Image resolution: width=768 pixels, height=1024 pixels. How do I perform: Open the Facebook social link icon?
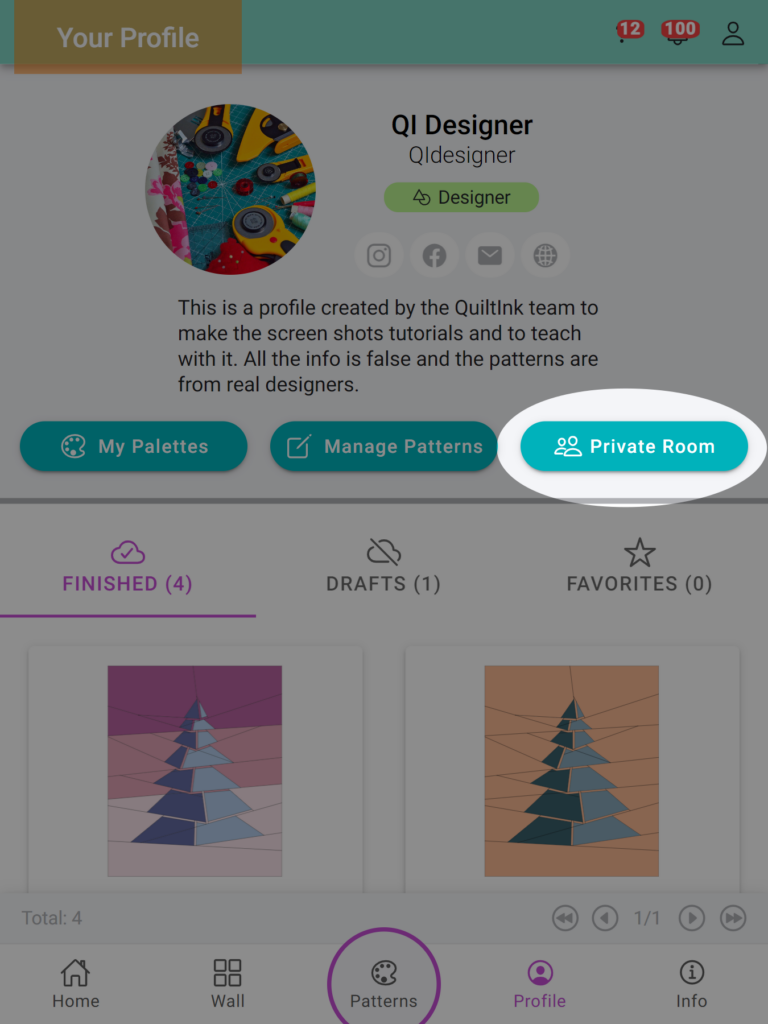[434, 255]
